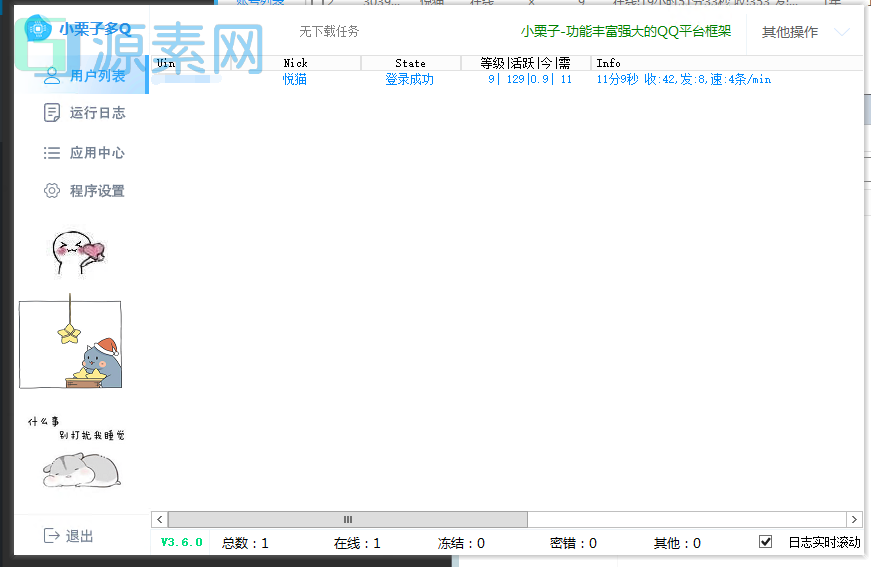Click the 总数：1 status entry
The width and height of the screenshot is (871, 567).
click(245, 543)
